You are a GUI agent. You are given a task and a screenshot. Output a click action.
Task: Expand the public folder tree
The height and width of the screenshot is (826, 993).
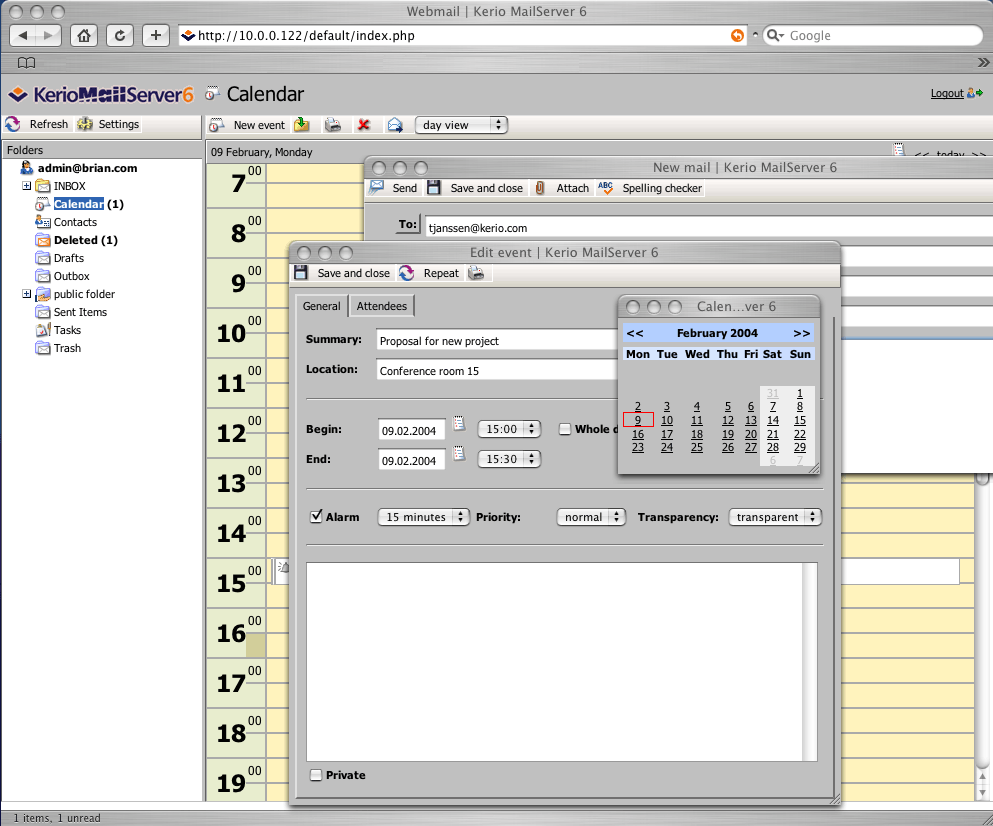(x=27, y=294)
